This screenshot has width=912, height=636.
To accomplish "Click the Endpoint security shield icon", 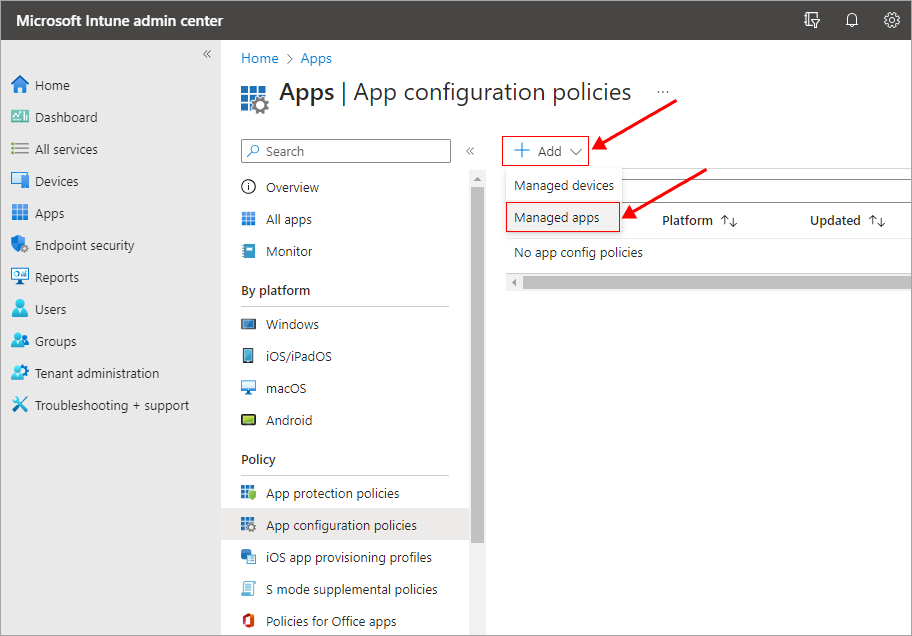I will point(20,244).
